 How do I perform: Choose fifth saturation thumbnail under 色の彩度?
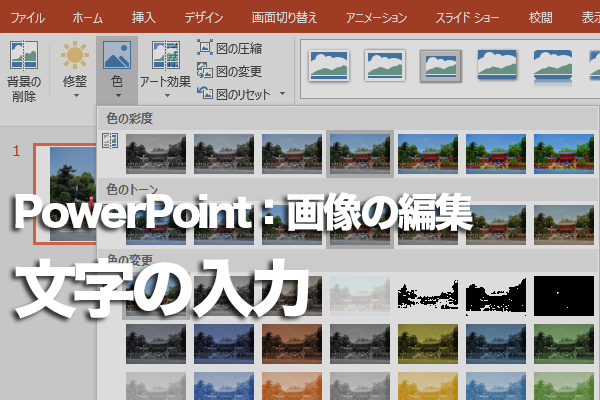(x=428, y=154)
